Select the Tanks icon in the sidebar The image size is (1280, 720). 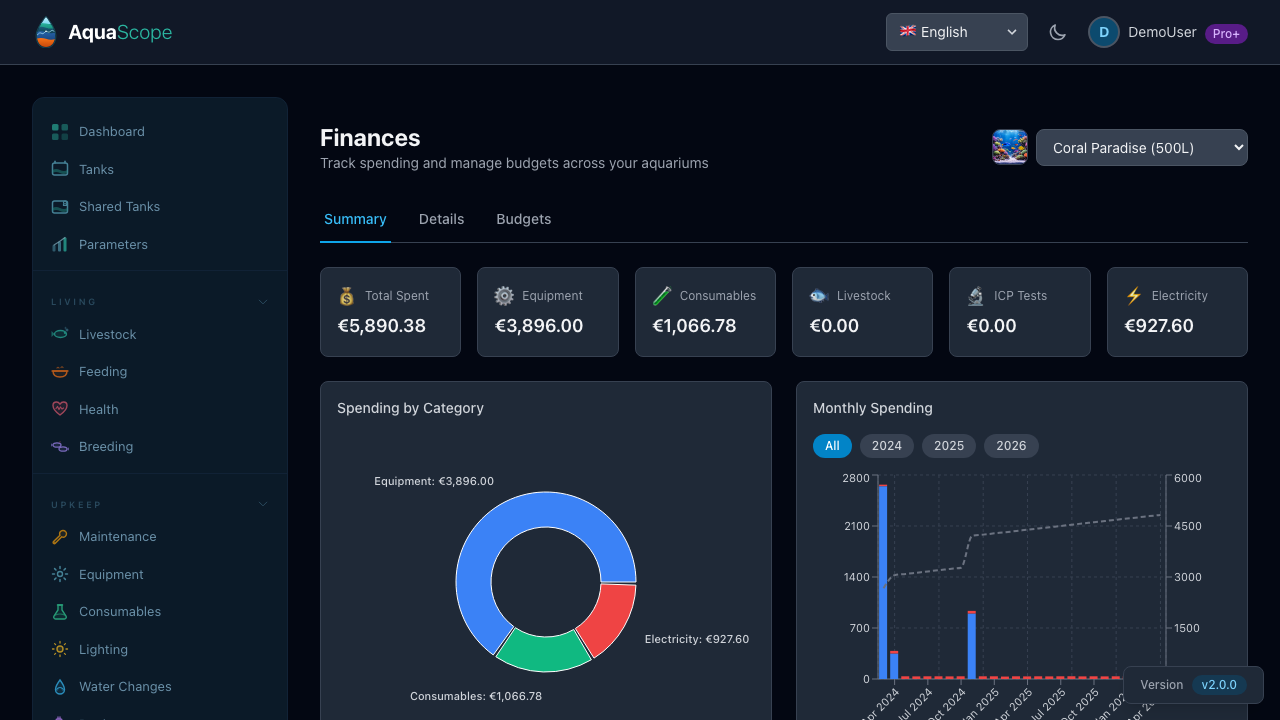(x=59, y=169)
